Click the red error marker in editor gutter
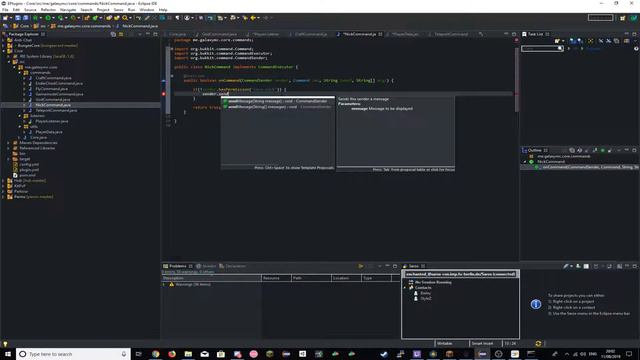Screen dimensions: 640x360 coord(164,94)
